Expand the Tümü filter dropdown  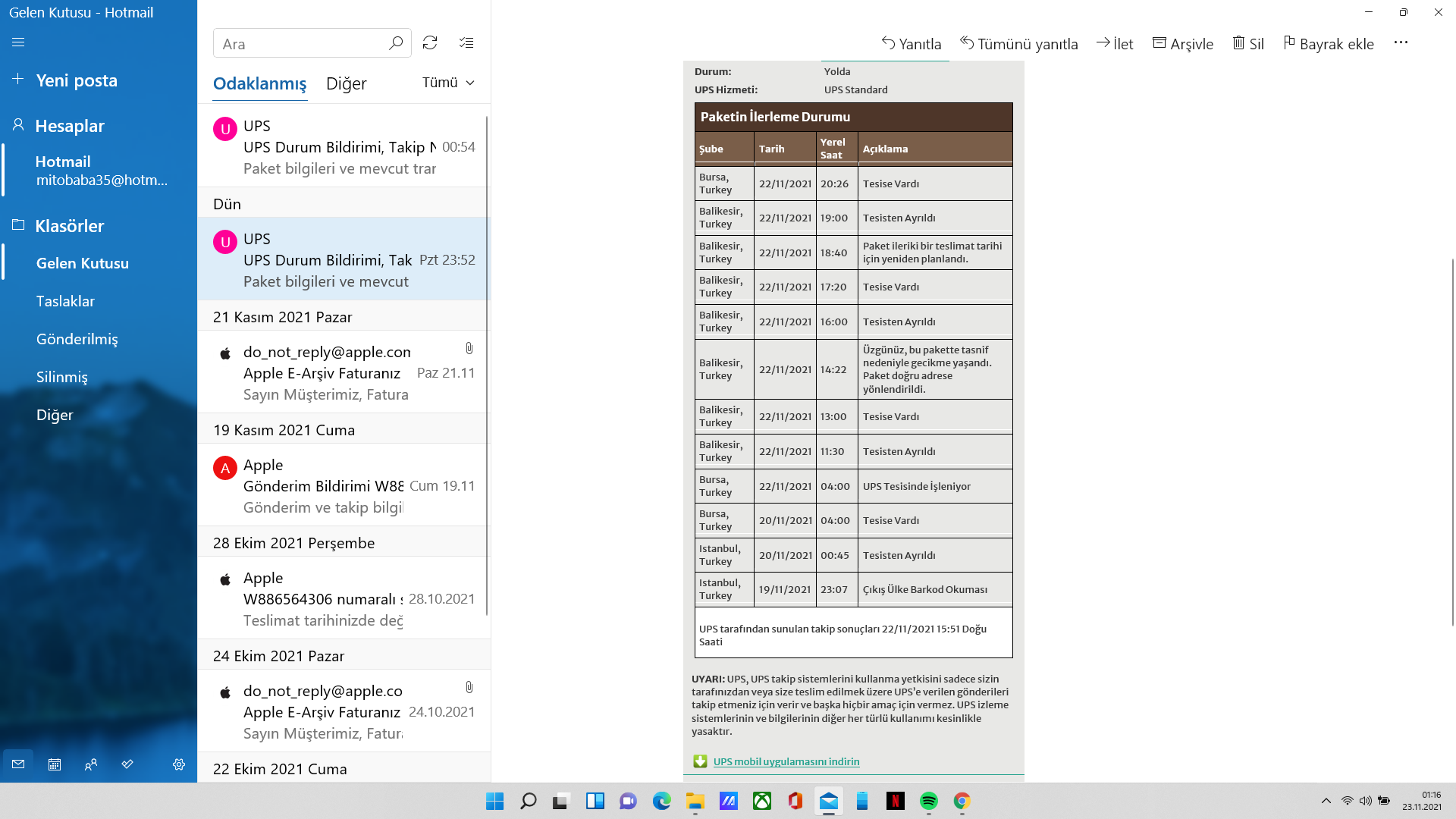448,83
